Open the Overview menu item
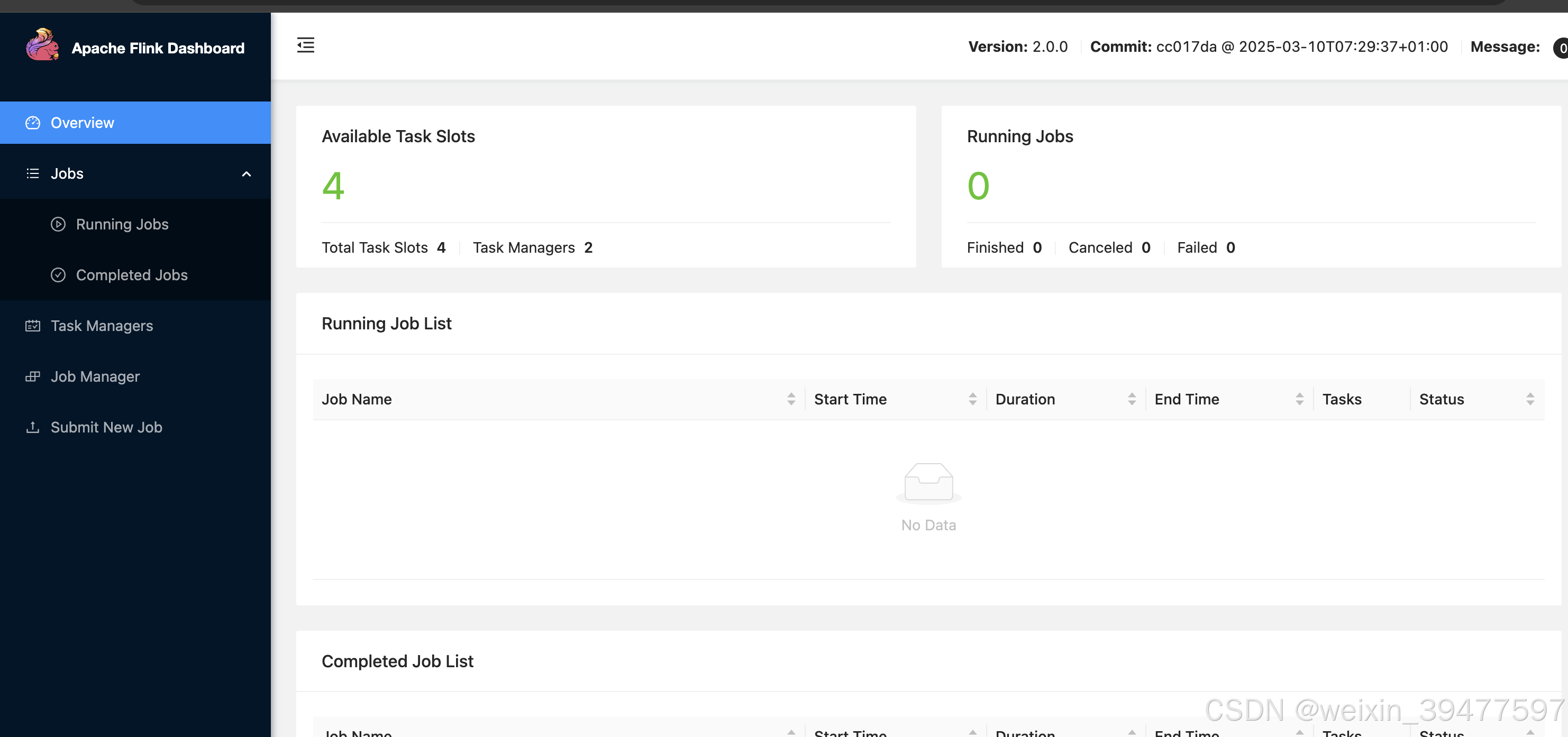Viewport: 1568px width, 737px height. 82,123
